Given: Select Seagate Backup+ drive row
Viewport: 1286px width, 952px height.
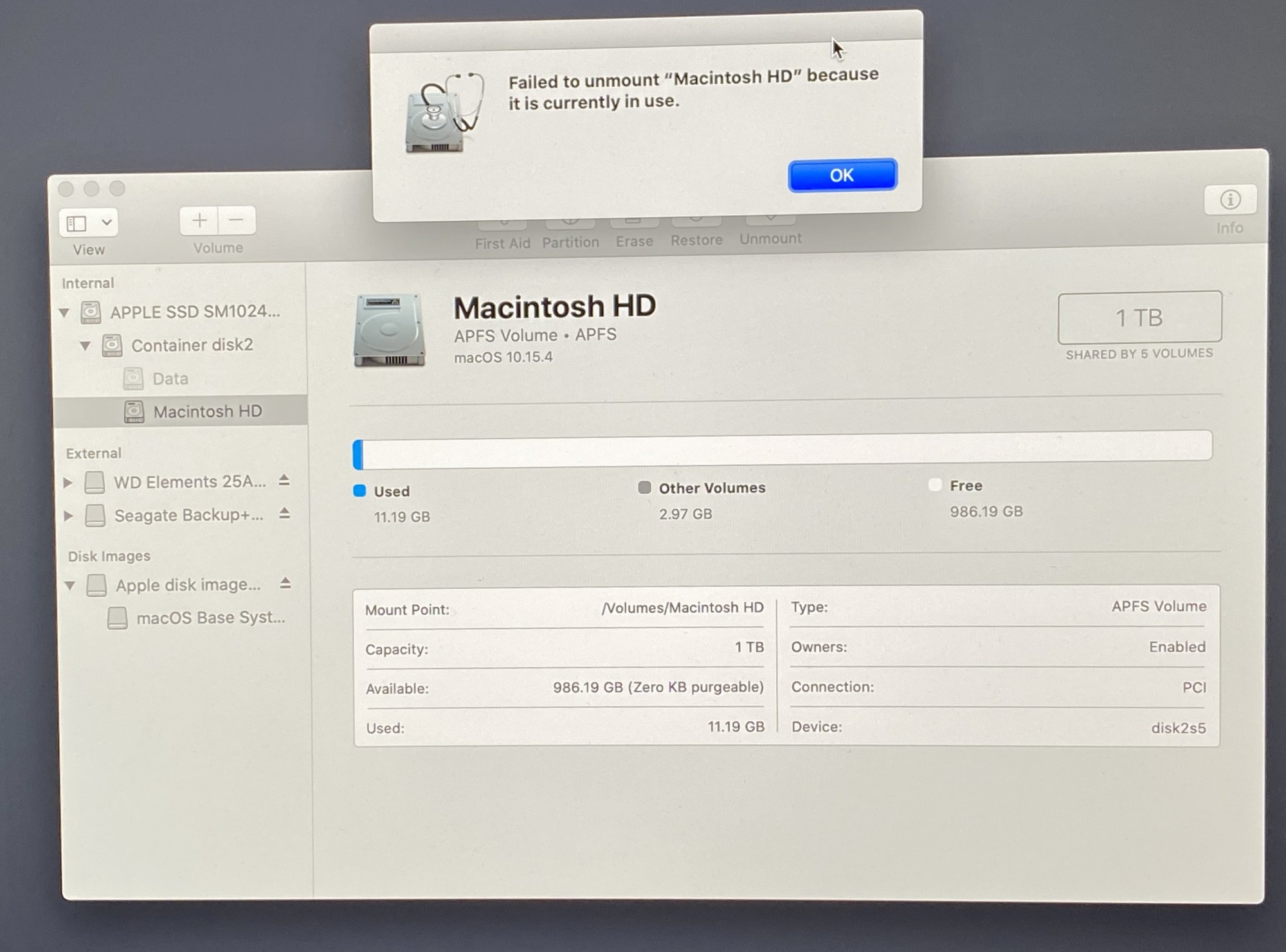Looking at the screenshot, I should (x=188, y=516).
